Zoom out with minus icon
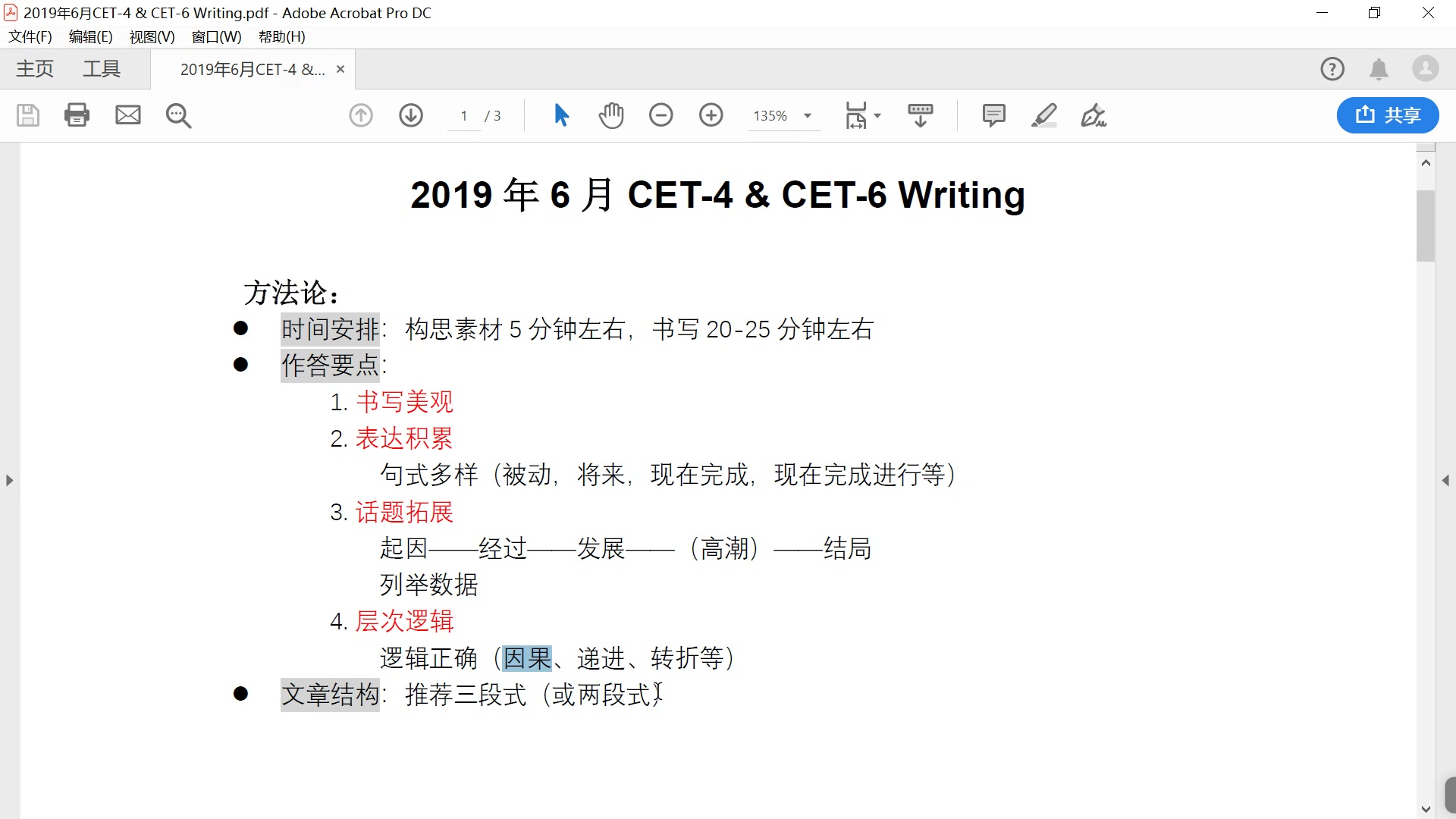1456x819 pixels. [x=661, y=115]
